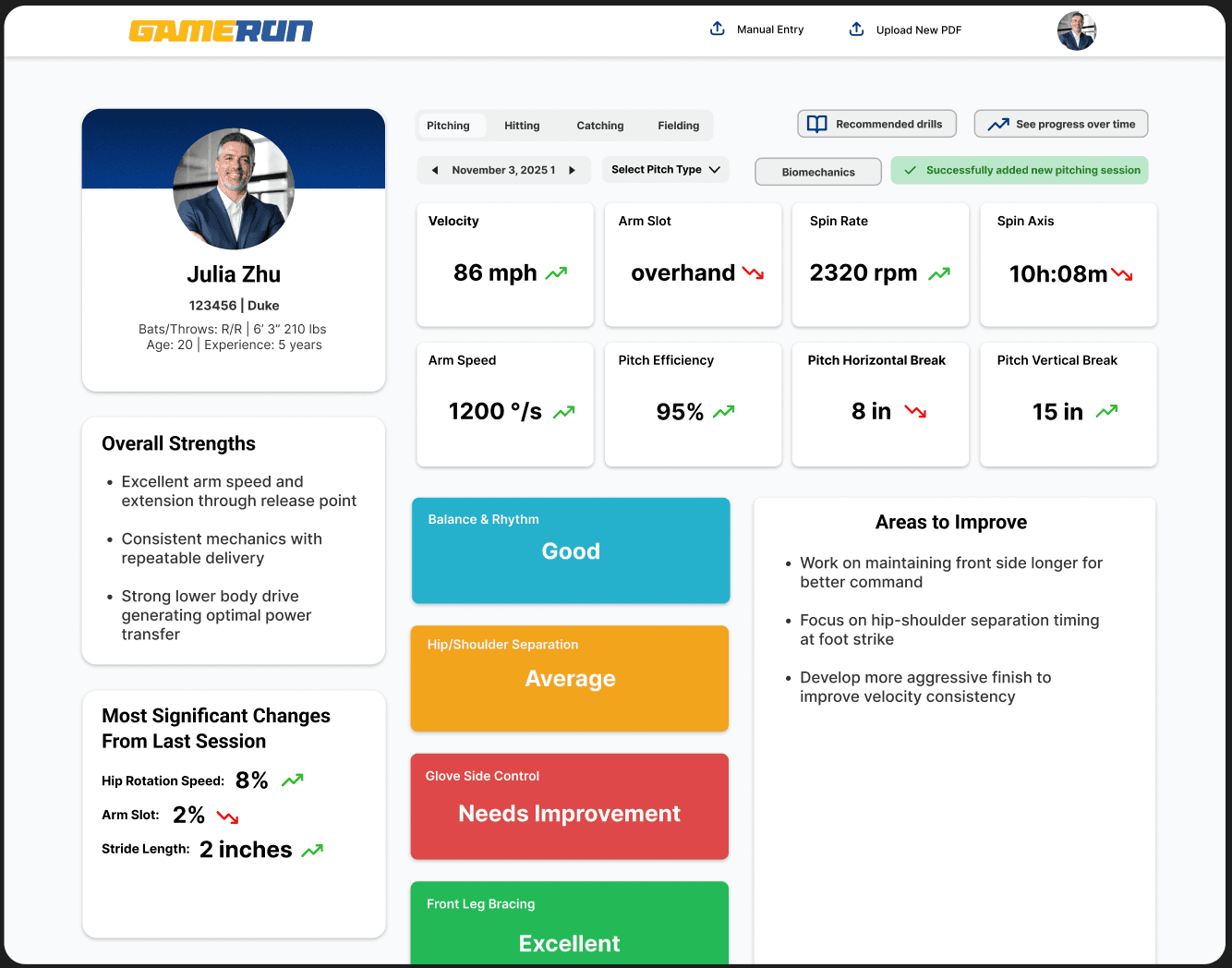Click the red arrow next to Spin Axis
The image size is (1232, 968).
point(1122,273)
